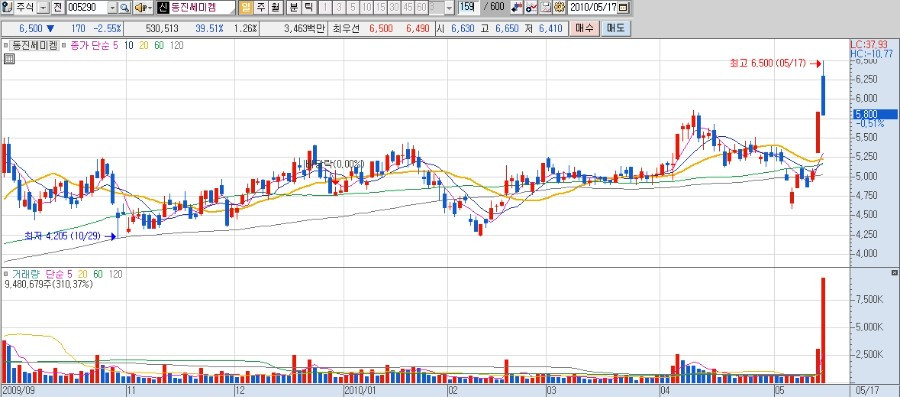
Task: Click the 거래량 단순 volume label
Action: [x=37, y=275]
